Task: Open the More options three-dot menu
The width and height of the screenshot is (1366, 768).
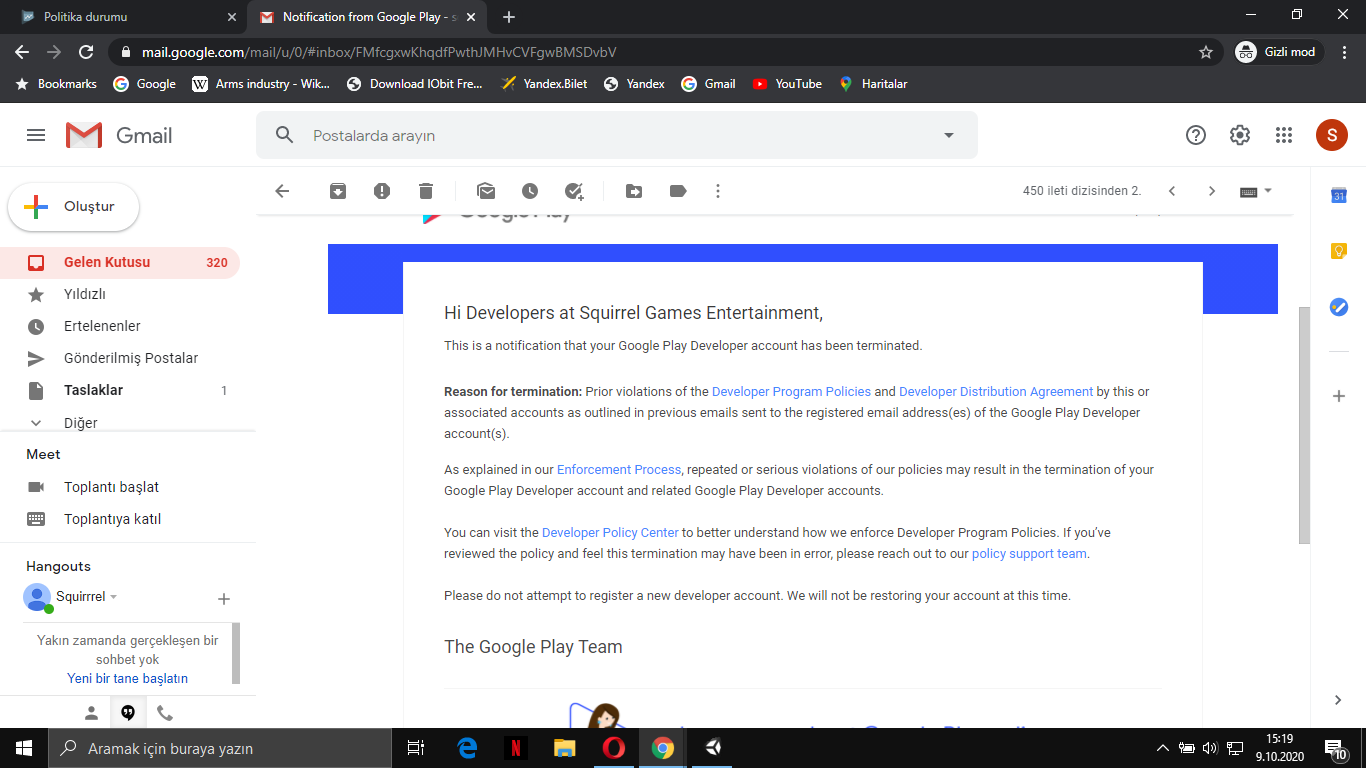Action: pos(718,191)
